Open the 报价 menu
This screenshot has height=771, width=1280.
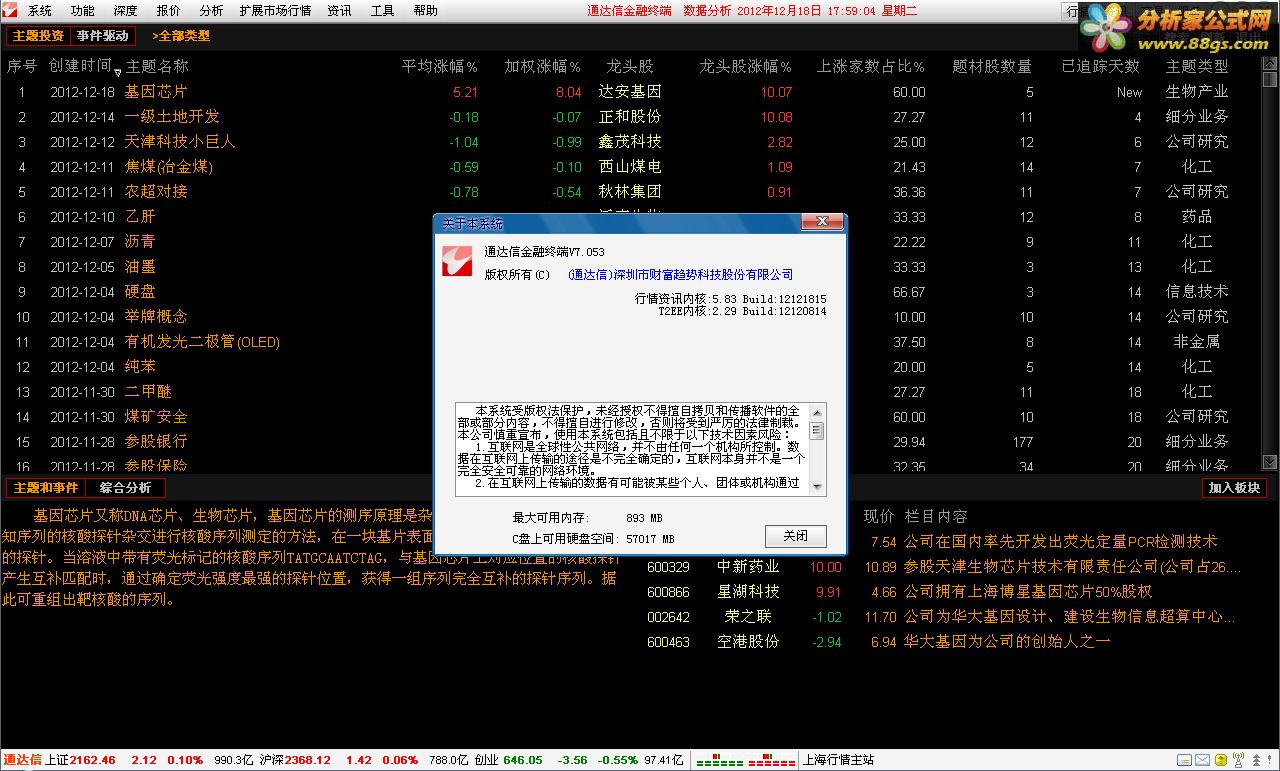pos(169,11)
